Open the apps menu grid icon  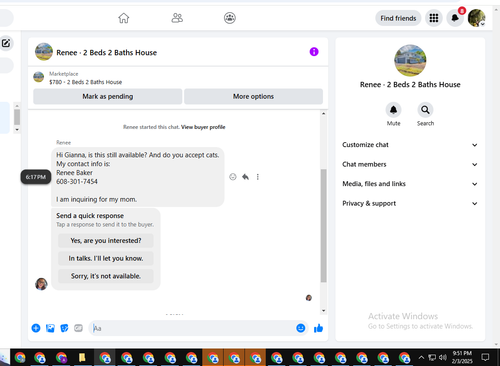[x=434, y=18]
